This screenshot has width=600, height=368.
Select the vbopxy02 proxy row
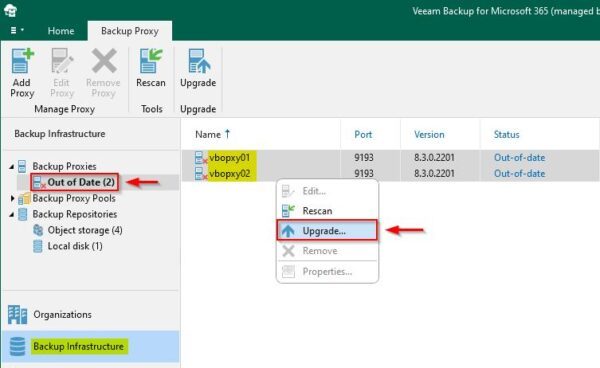390,173
